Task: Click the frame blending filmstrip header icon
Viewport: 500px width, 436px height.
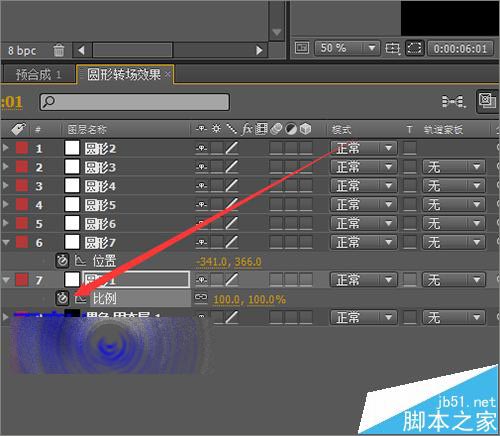Action: [x=261, y=129]
